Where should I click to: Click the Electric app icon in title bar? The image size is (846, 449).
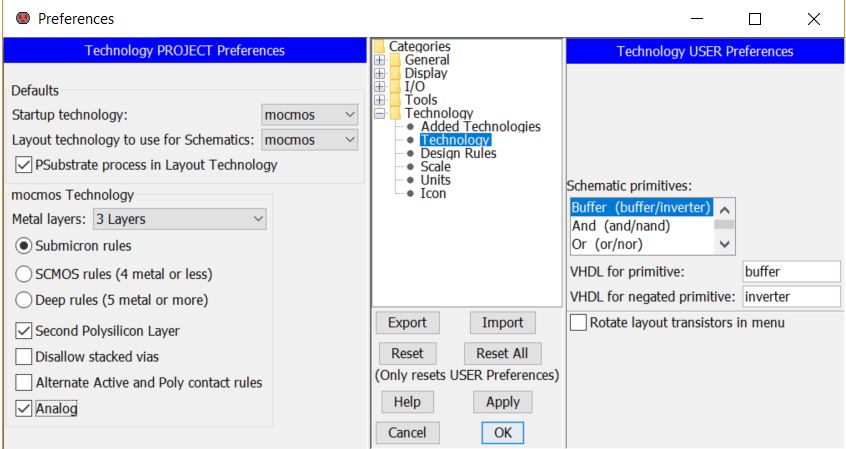pos(21,18)
